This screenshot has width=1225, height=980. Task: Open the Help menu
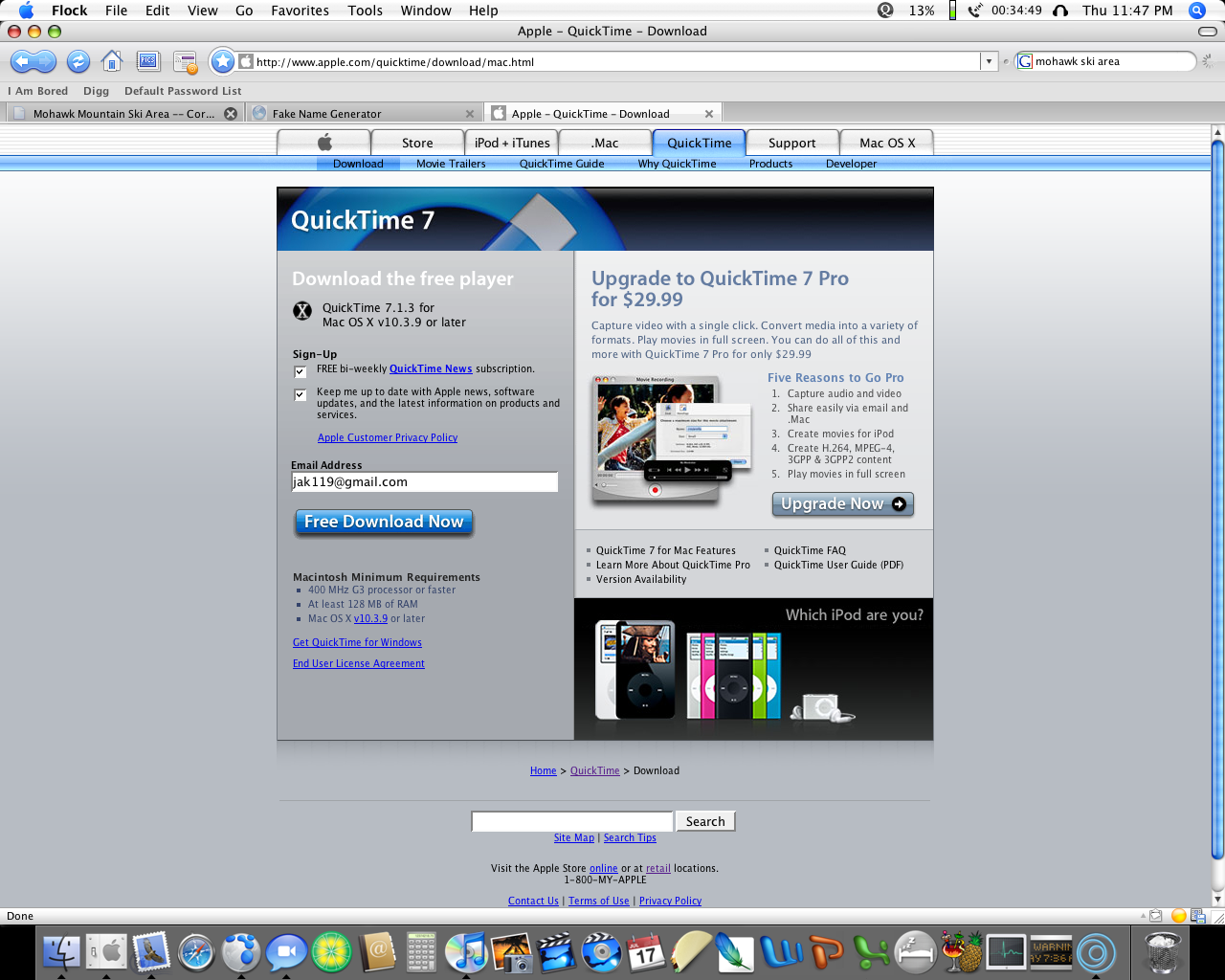[x=483, y=11]
